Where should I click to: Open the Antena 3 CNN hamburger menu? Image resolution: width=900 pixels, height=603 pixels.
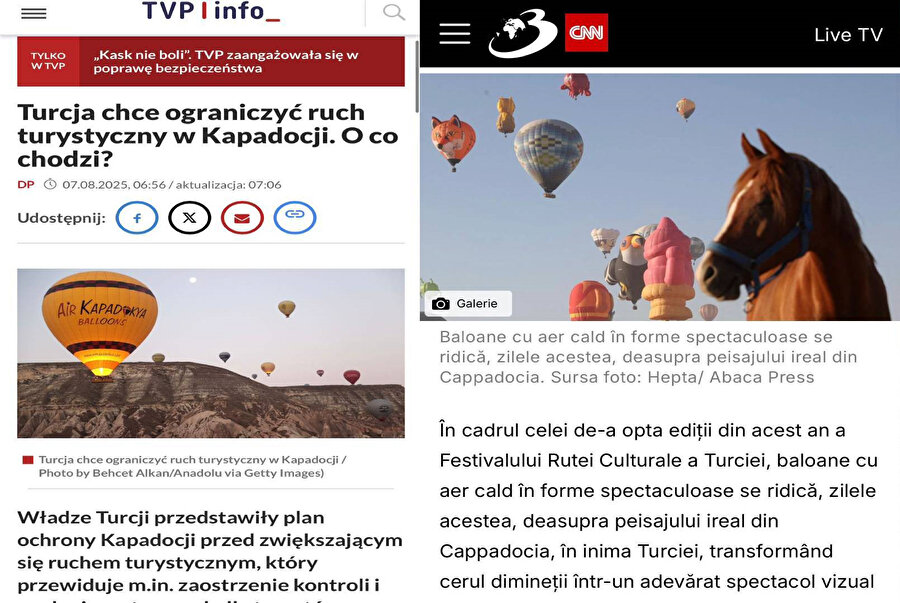(455, 34)
